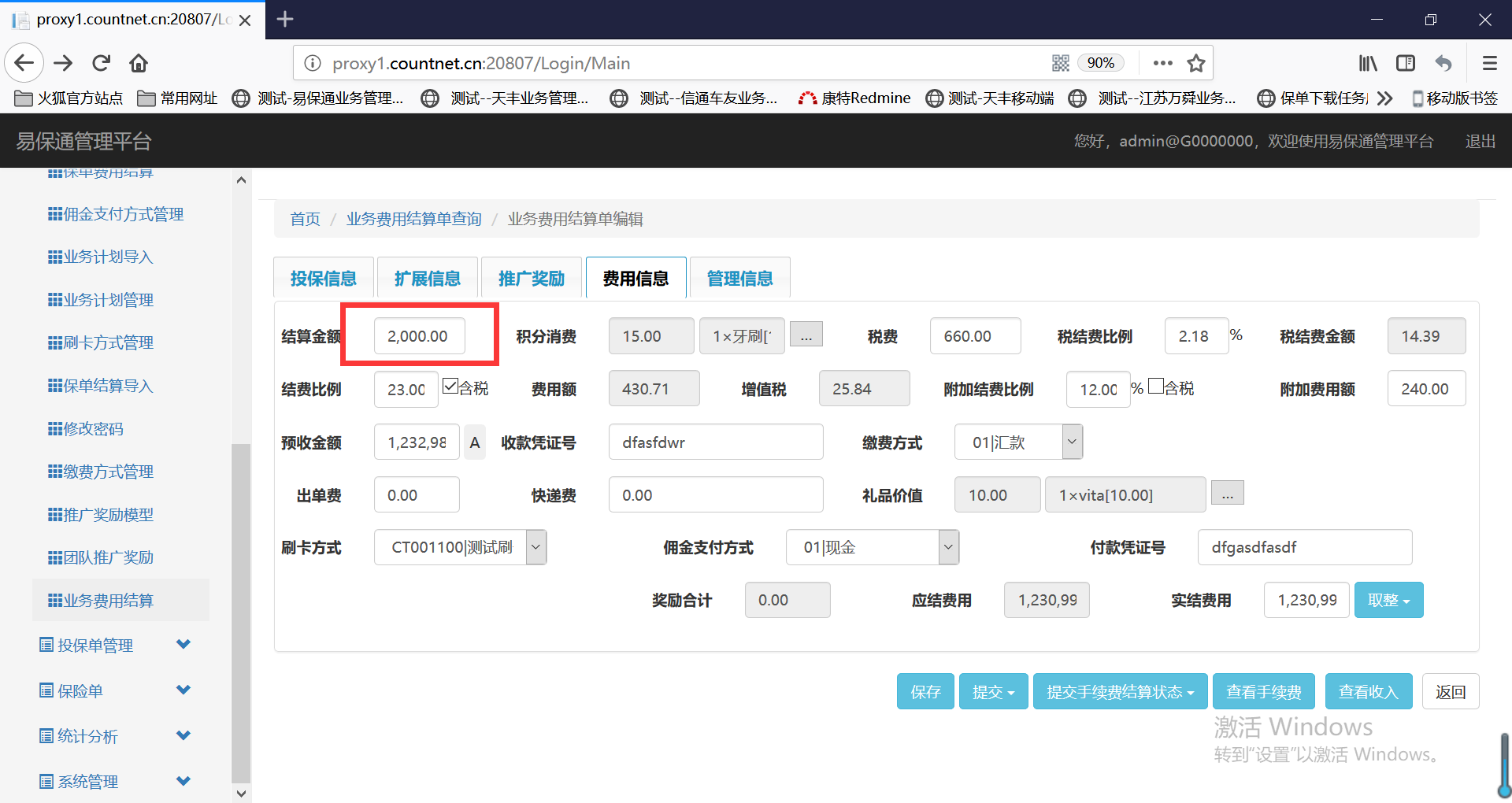Click the 结算金额 input field
The image size is (1512, 803).
pos(419,336)
